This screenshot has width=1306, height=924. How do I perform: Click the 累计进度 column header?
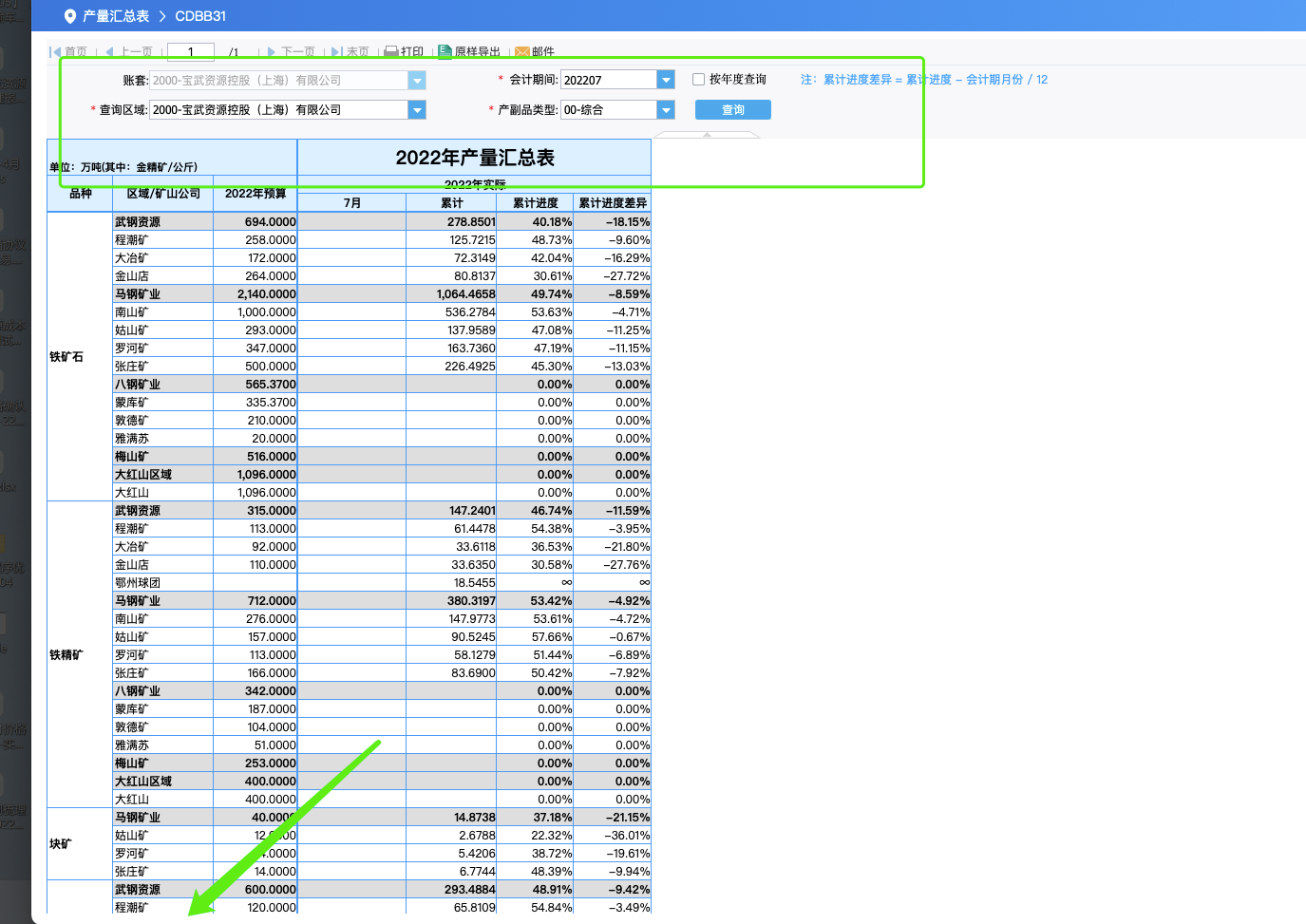536,203
